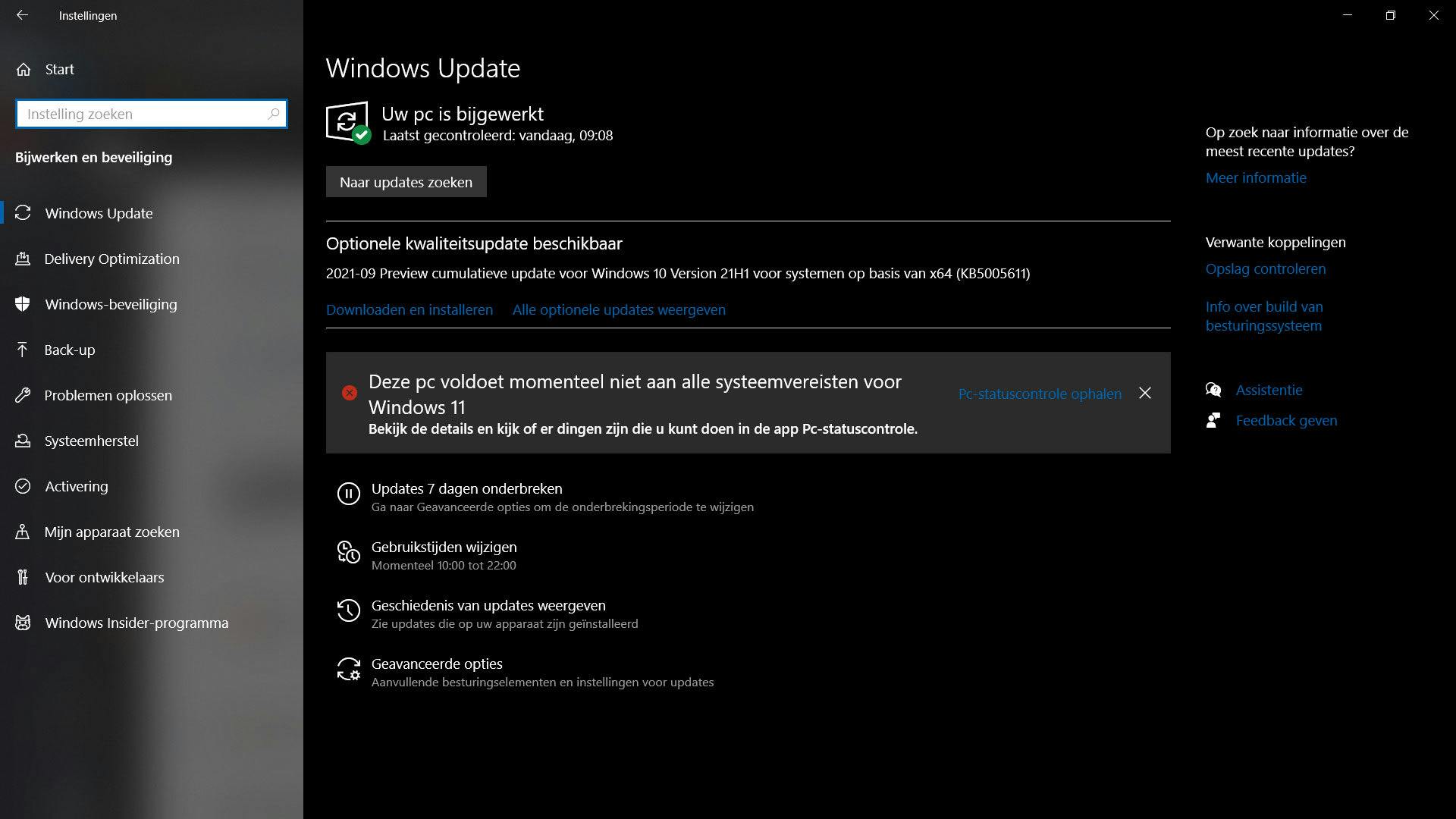This screenshot has width=1456, height=819.
Task: Click the search magnifier icon
Action: (274, 114)
